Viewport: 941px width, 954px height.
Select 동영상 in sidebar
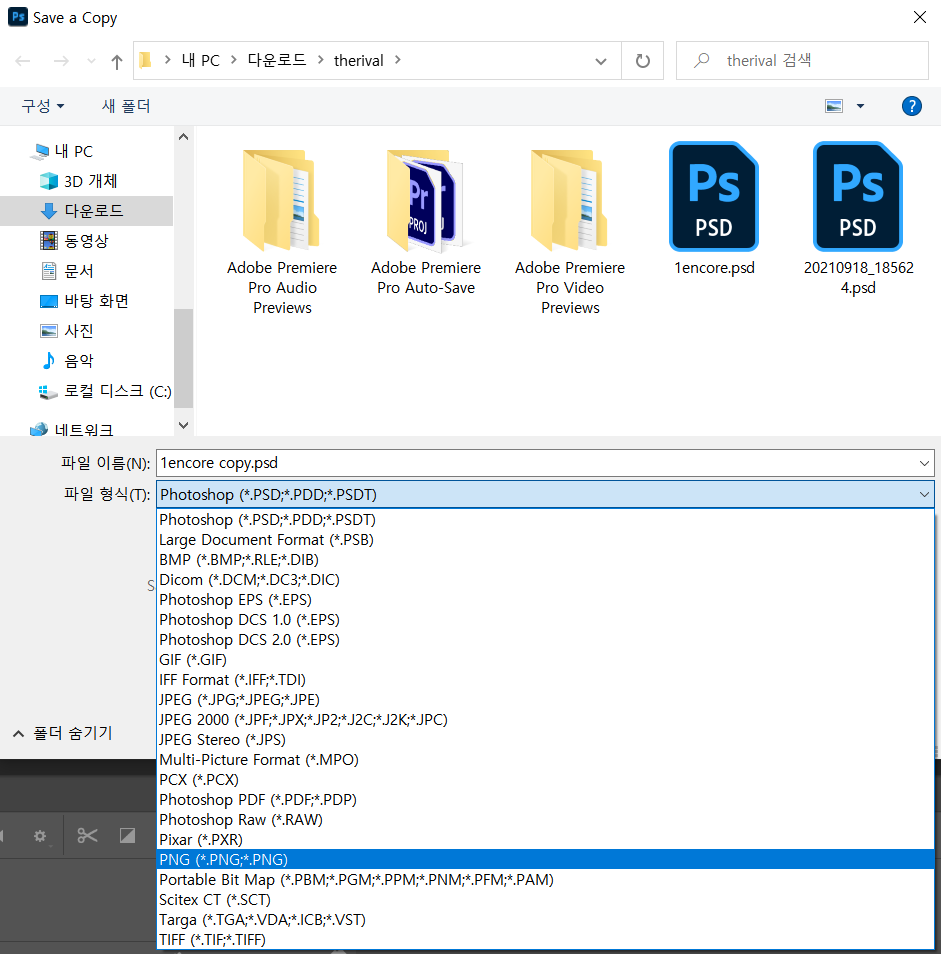pos(74,240)
